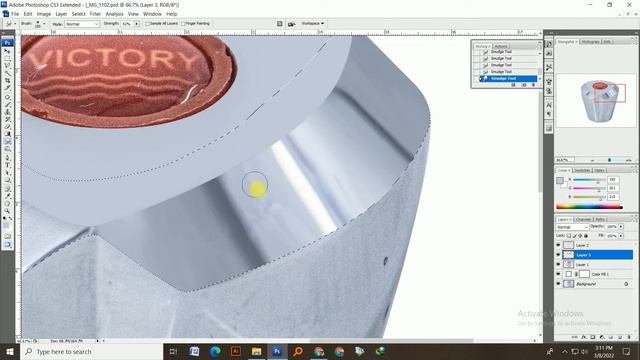Select the Brush tool in the toolbox
Viewport: 640px width, 360px height.
coord(7,104)
